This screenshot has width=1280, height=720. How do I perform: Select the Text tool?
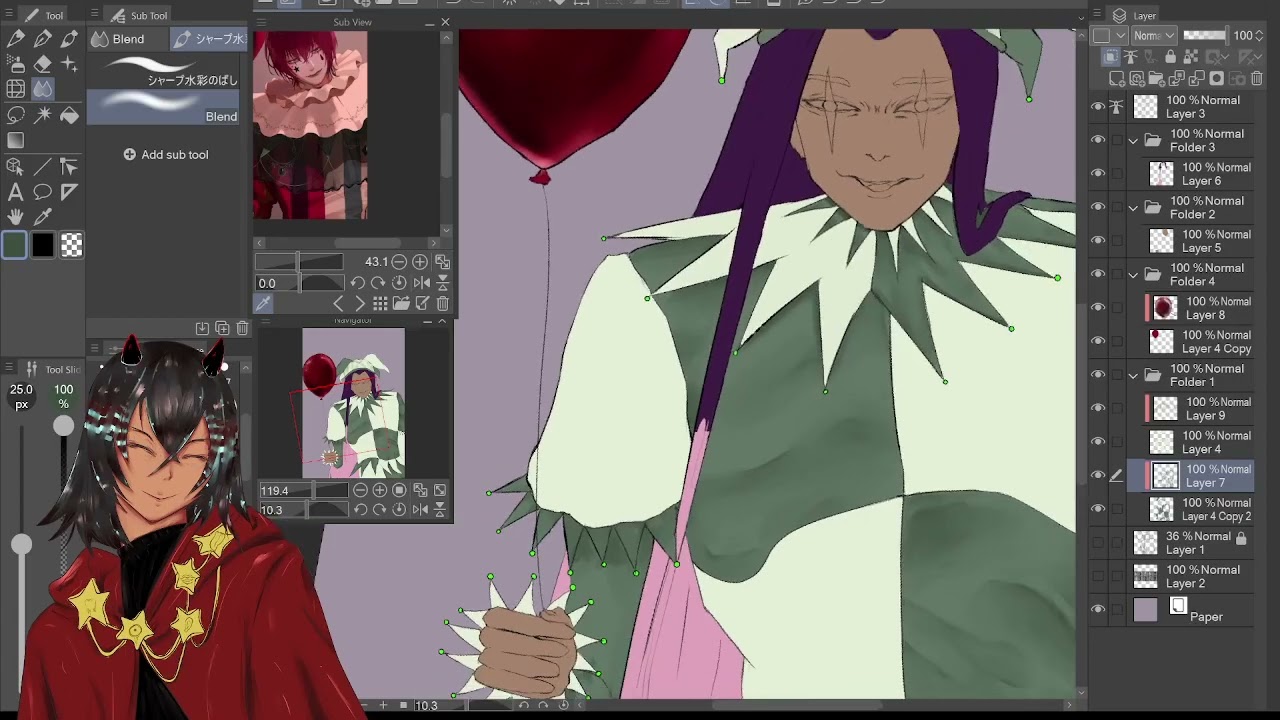pyautogui.click(x=15, y=192)
